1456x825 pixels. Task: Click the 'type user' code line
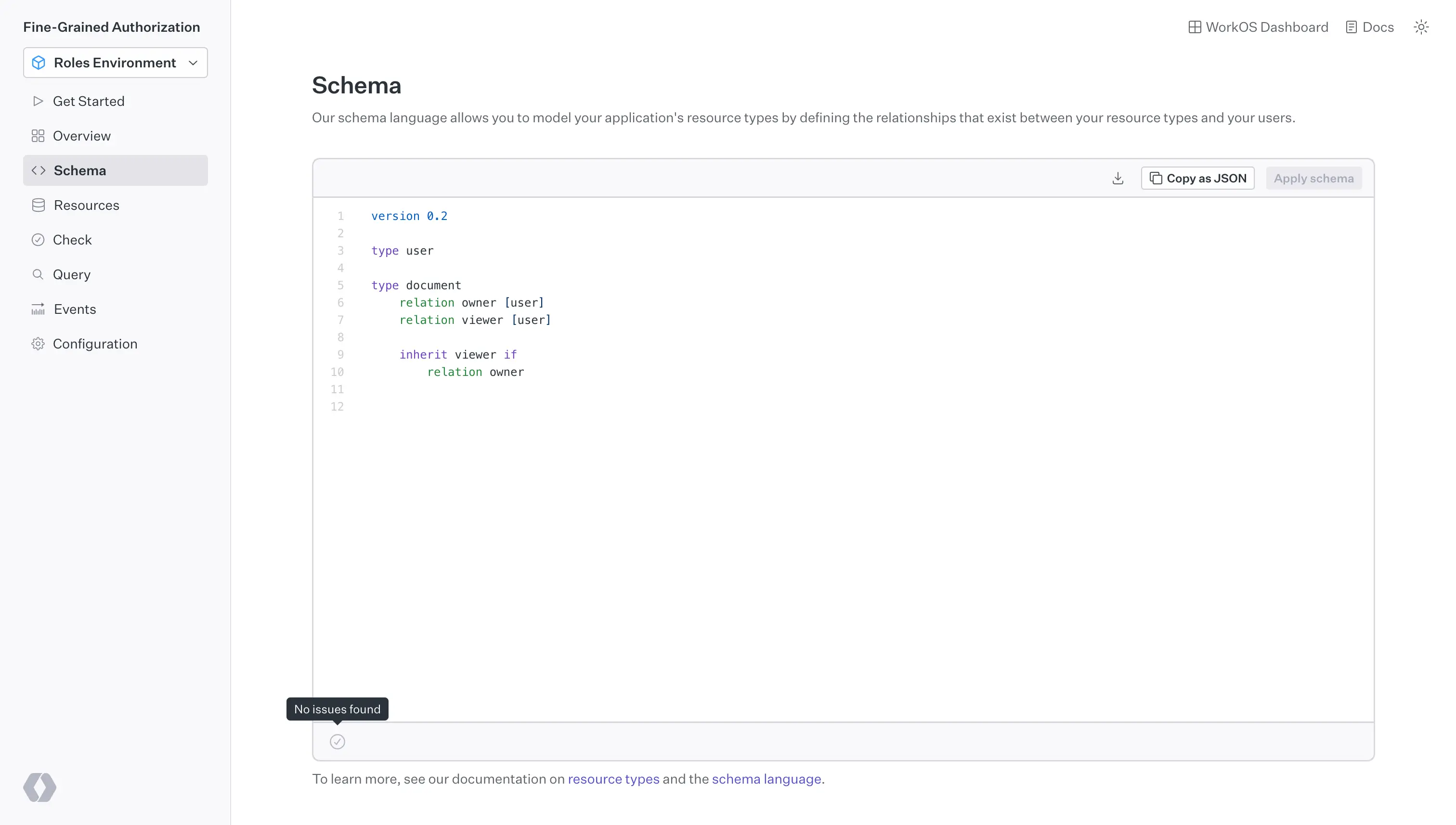[x=403, y=250]
